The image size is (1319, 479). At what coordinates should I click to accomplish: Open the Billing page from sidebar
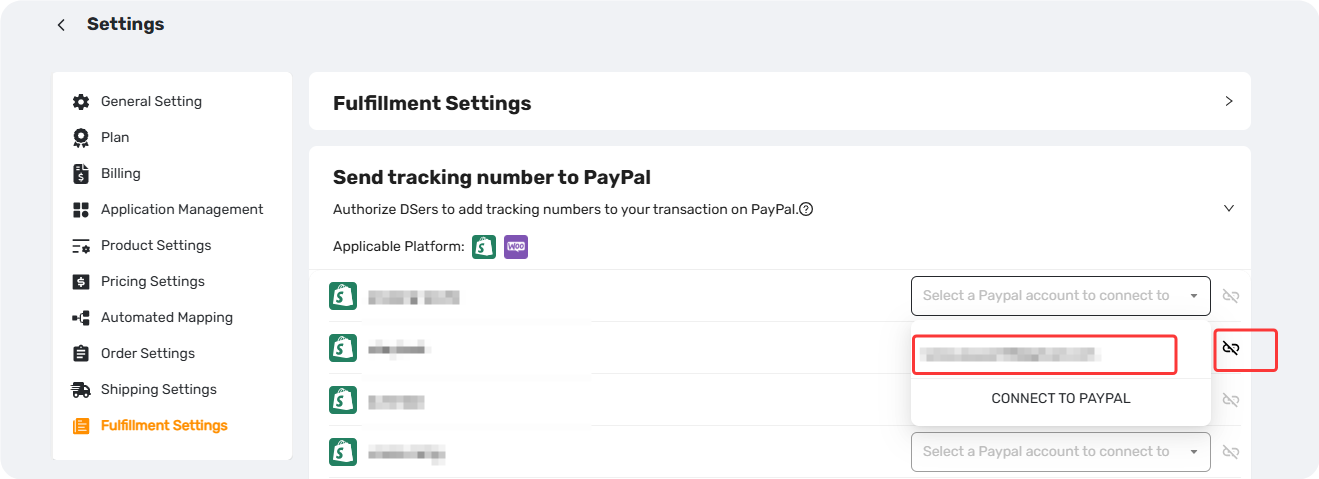[120, 173]
